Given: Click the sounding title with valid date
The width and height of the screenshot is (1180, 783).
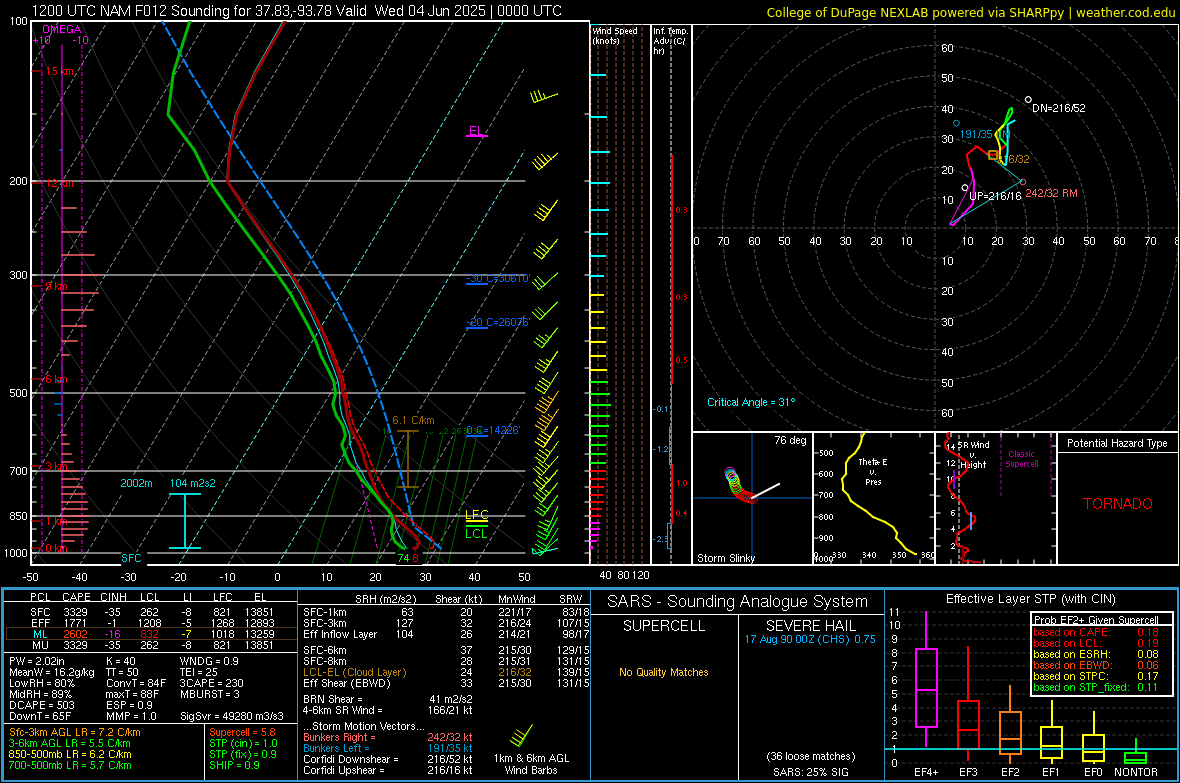Looking at the screenshot, I should [297, 11].
